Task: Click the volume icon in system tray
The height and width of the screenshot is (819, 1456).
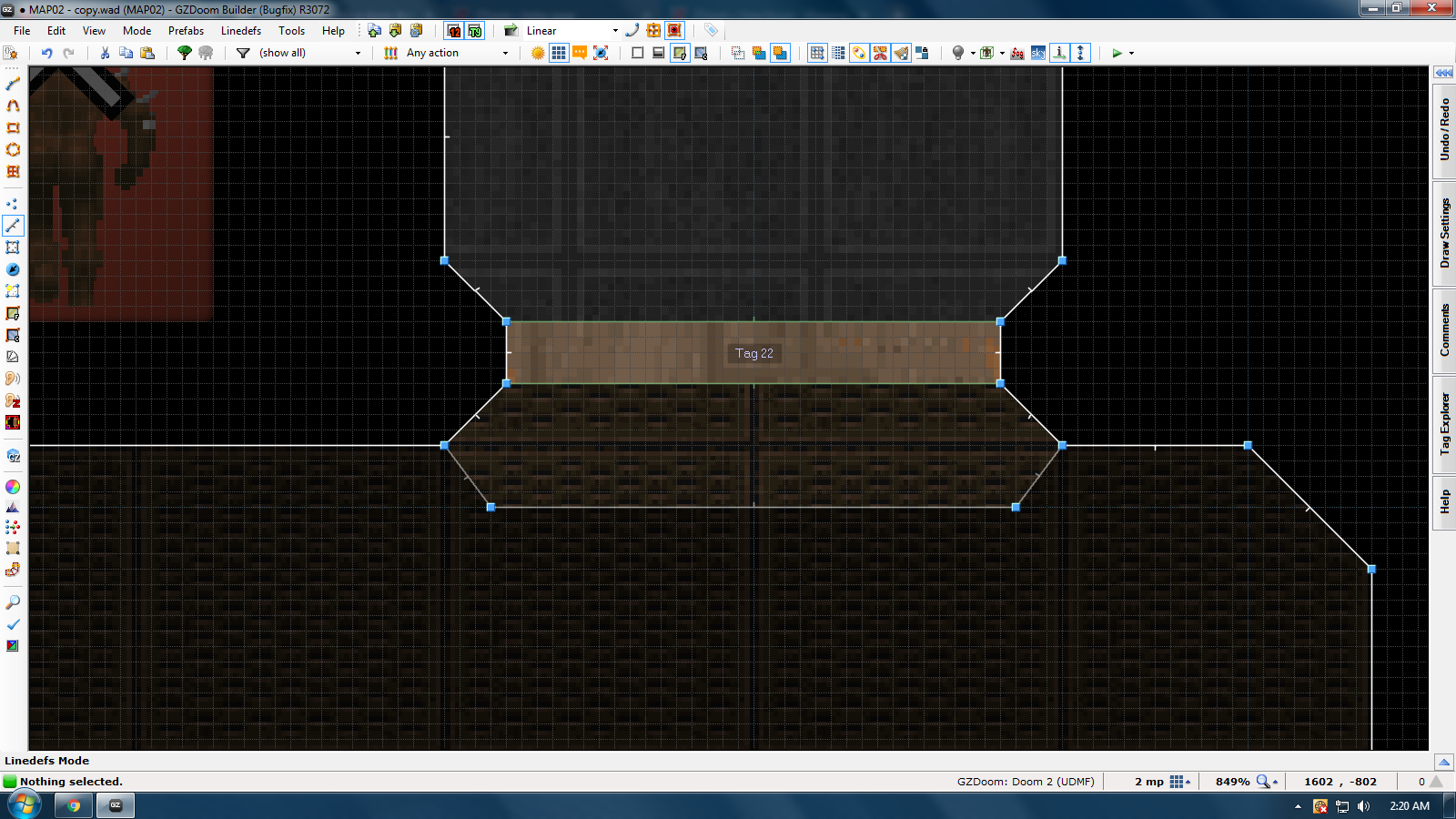Action: (1363, 806)
